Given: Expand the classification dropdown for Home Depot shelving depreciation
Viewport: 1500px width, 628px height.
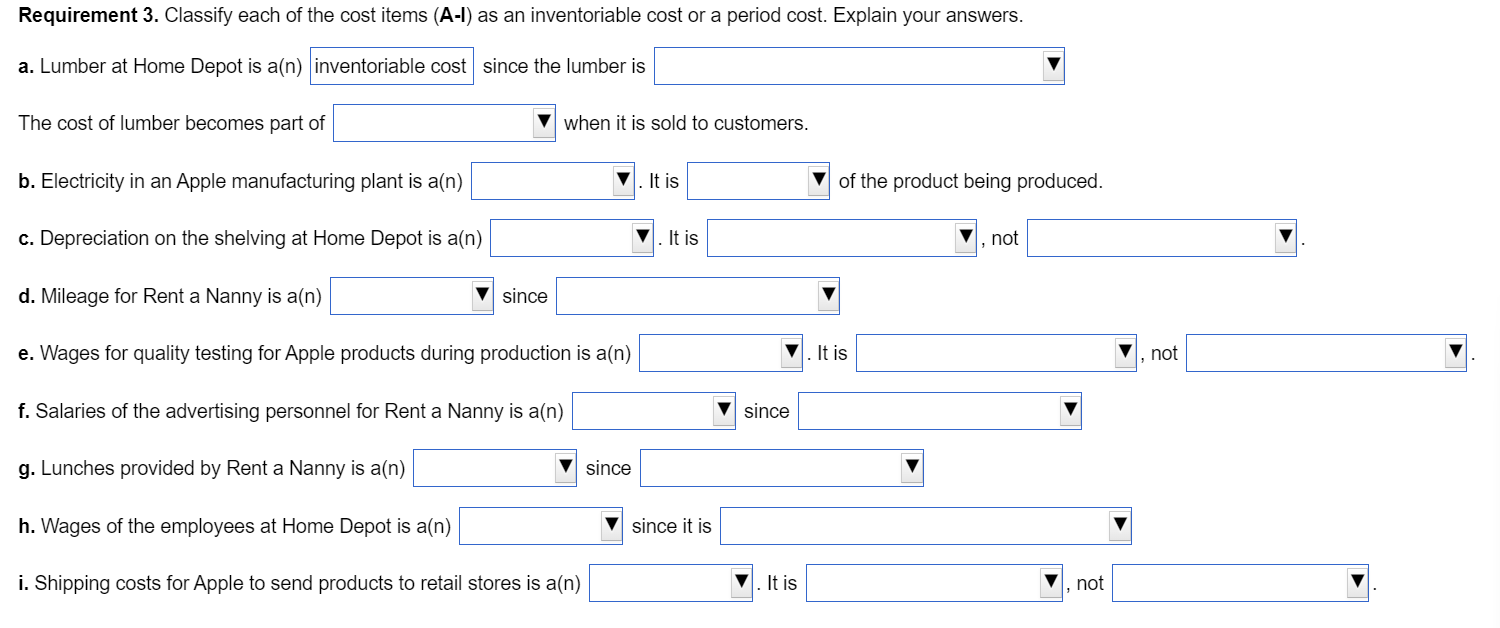Looking at the screenshot, I should click(x=641, y=237).
